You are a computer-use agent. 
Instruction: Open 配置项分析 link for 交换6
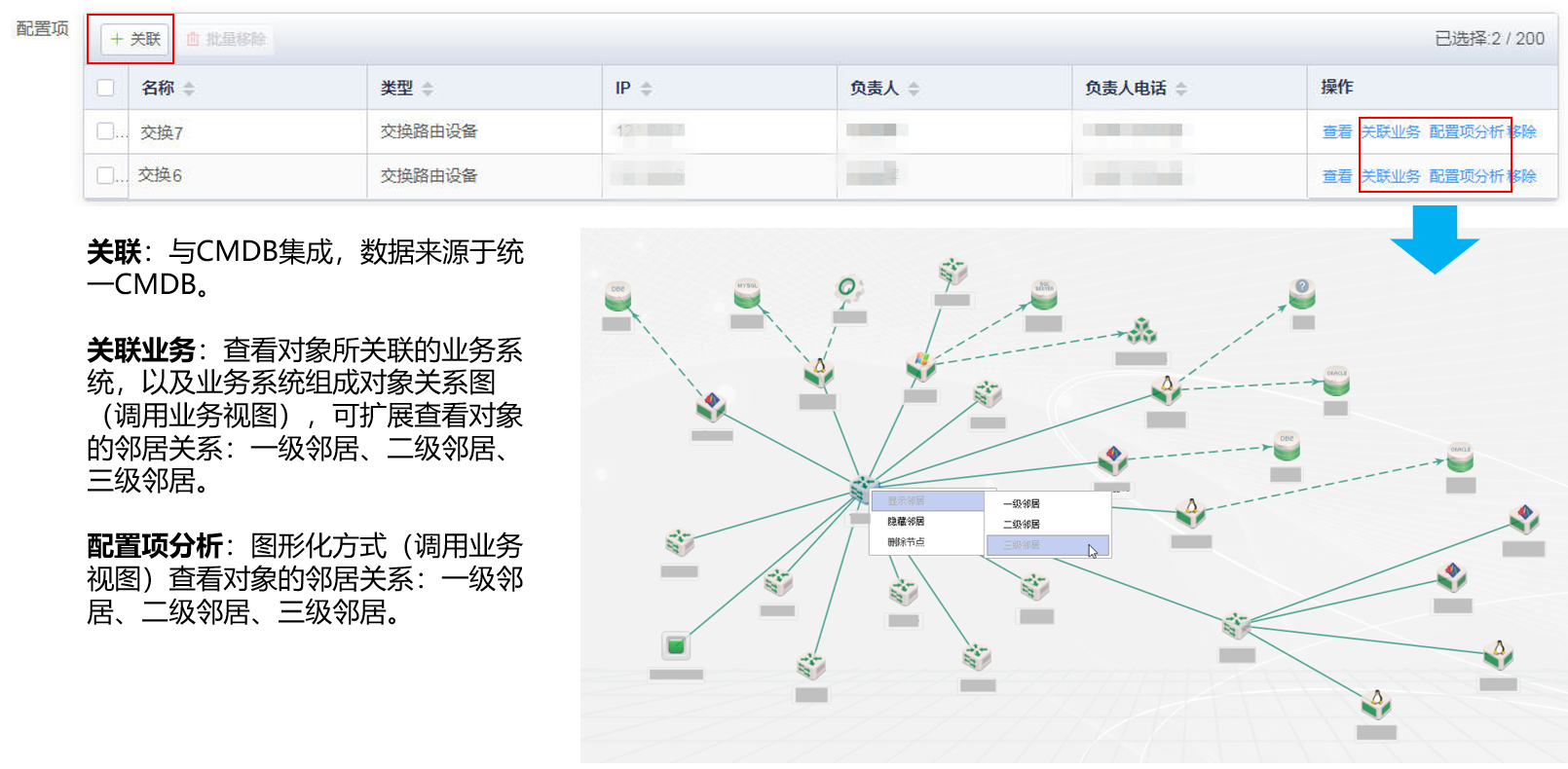1466,176
